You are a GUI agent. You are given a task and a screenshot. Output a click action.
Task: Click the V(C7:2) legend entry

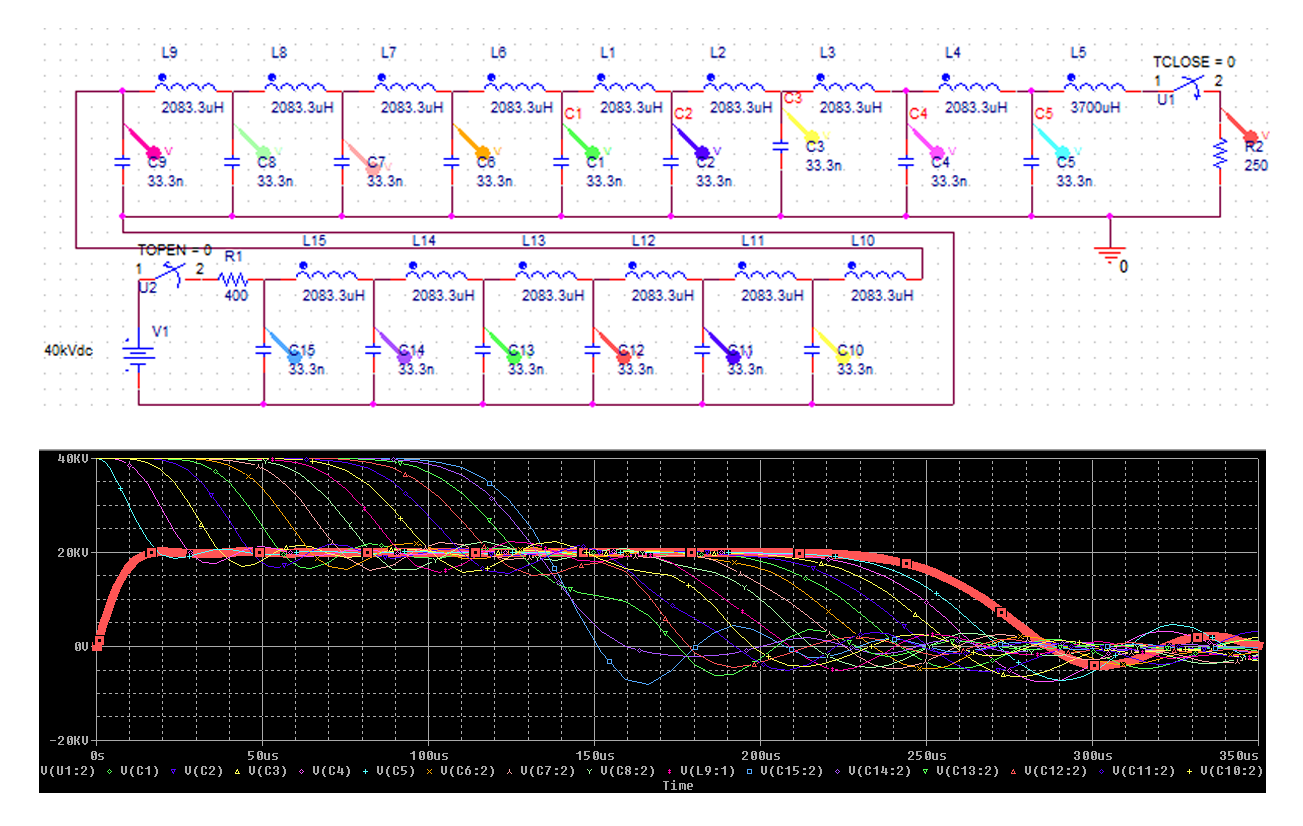(x=546, y=771)
